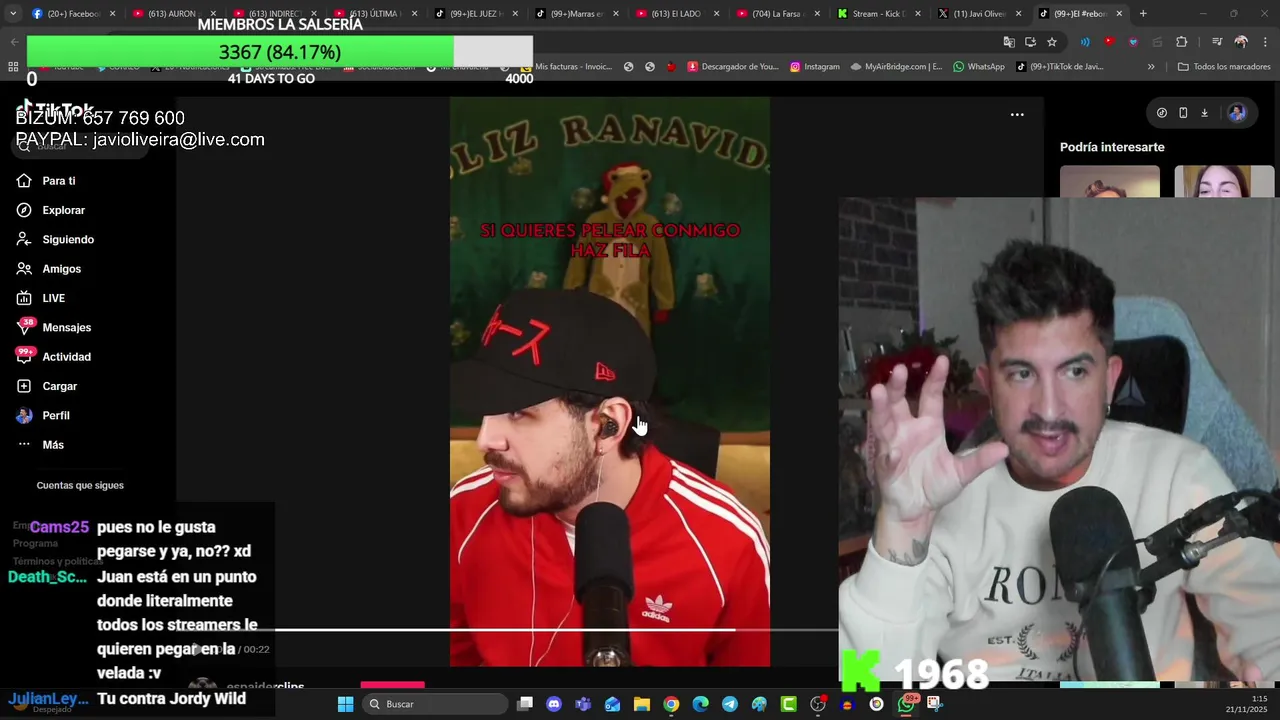Open media control icon in Chrome toolbar

(x=1217, y=42)
